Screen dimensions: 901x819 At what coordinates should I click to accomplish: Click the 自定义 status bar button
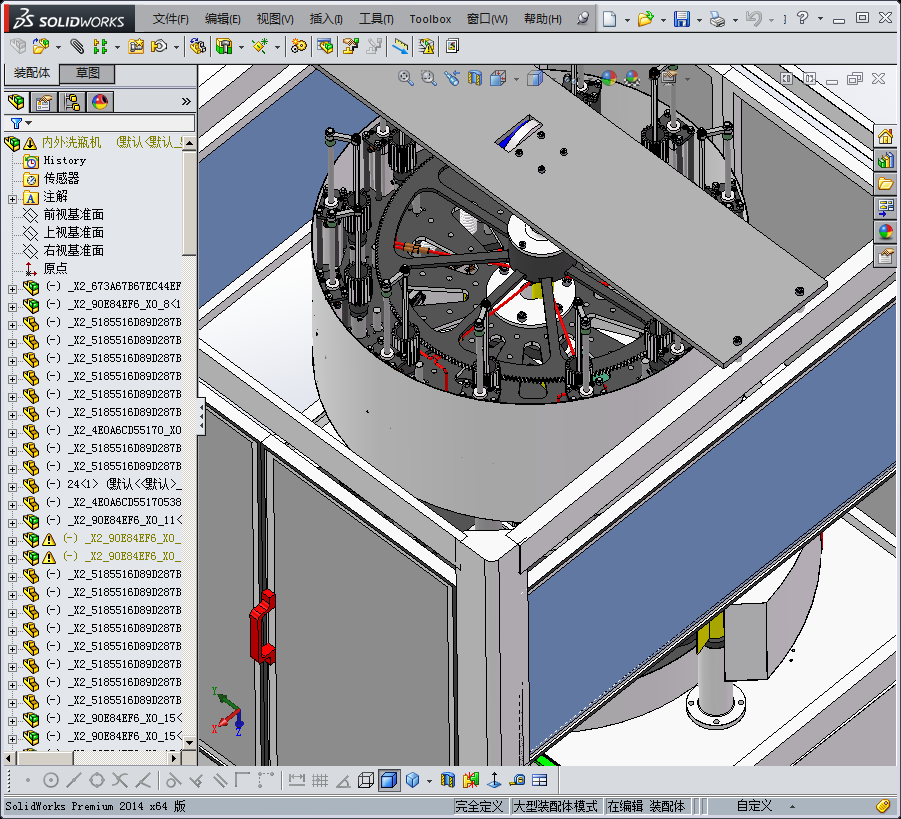pos(754,806)
